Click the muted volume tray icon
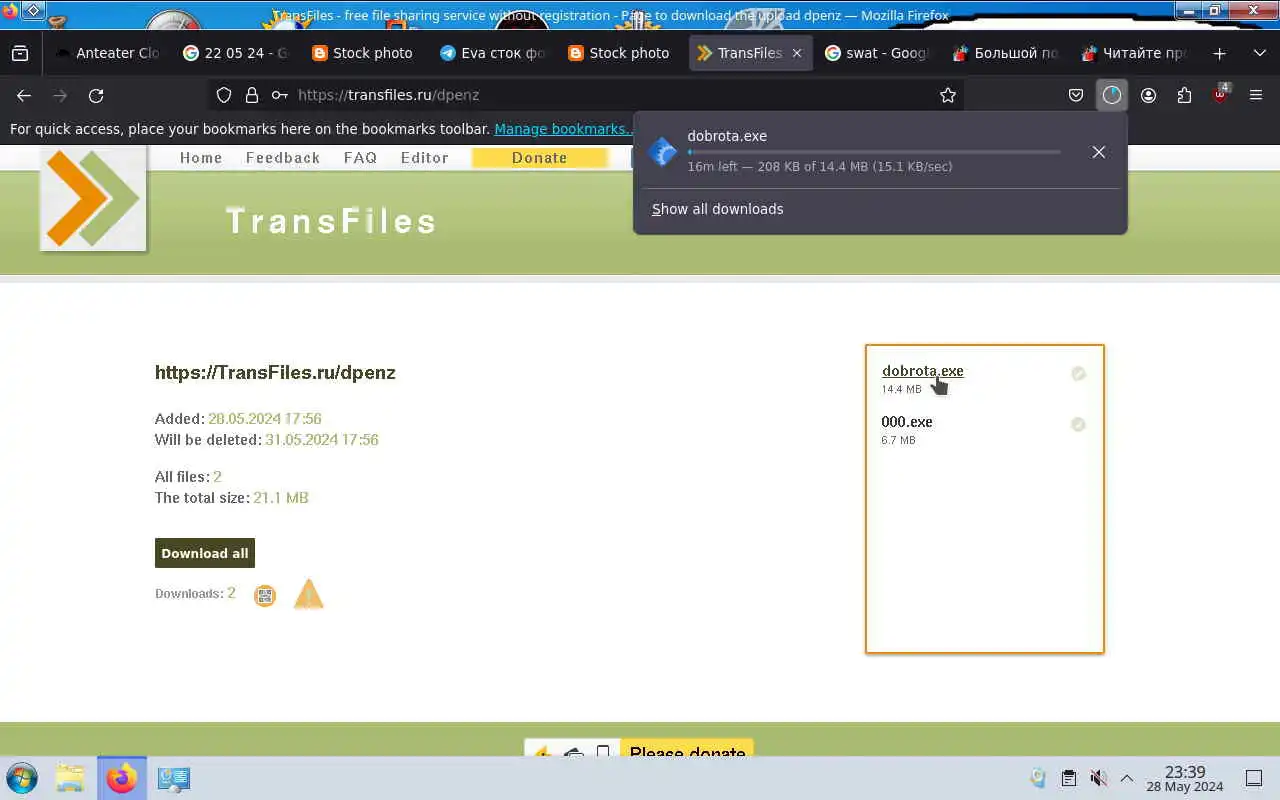This screenshot has height=800, width=1280. 1098,778
